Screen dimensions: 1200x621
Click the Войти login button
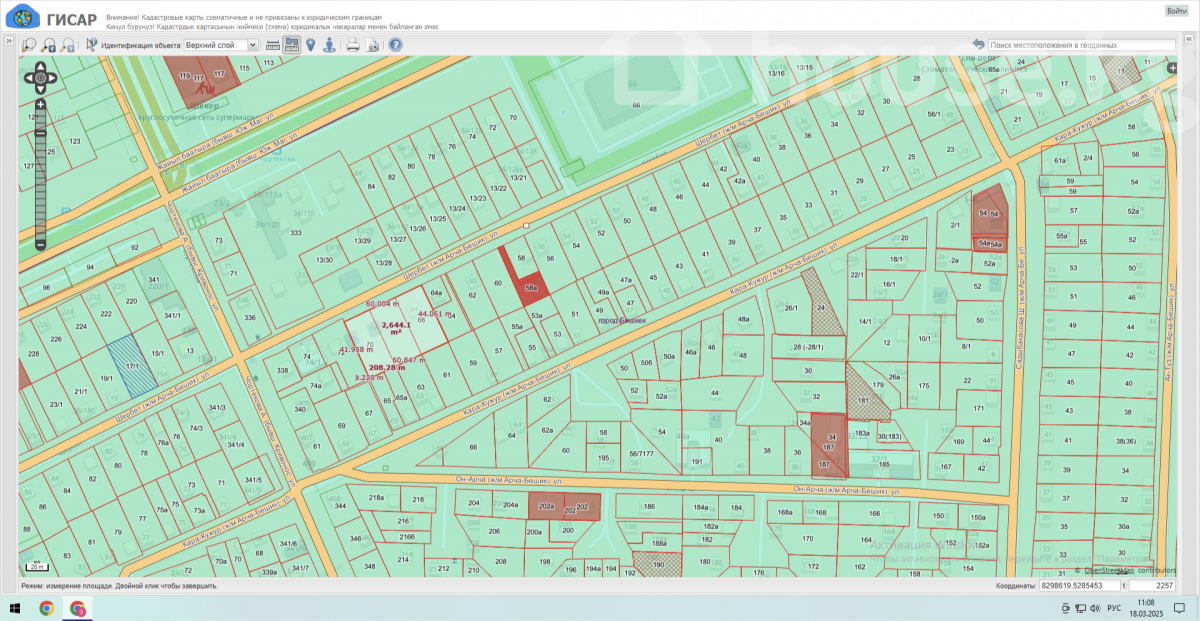point(1176,11)
